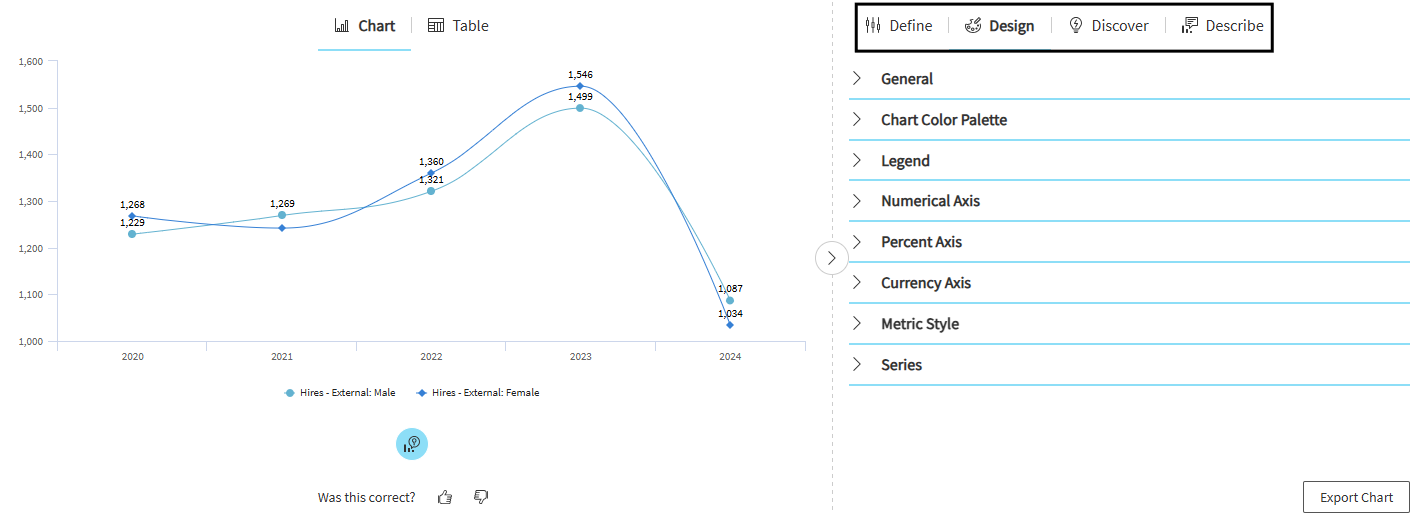The width and height of the screenshot is (1418, 522).
Task: Click the bar chart icon in Chart tab
Action: click(342, 26)
